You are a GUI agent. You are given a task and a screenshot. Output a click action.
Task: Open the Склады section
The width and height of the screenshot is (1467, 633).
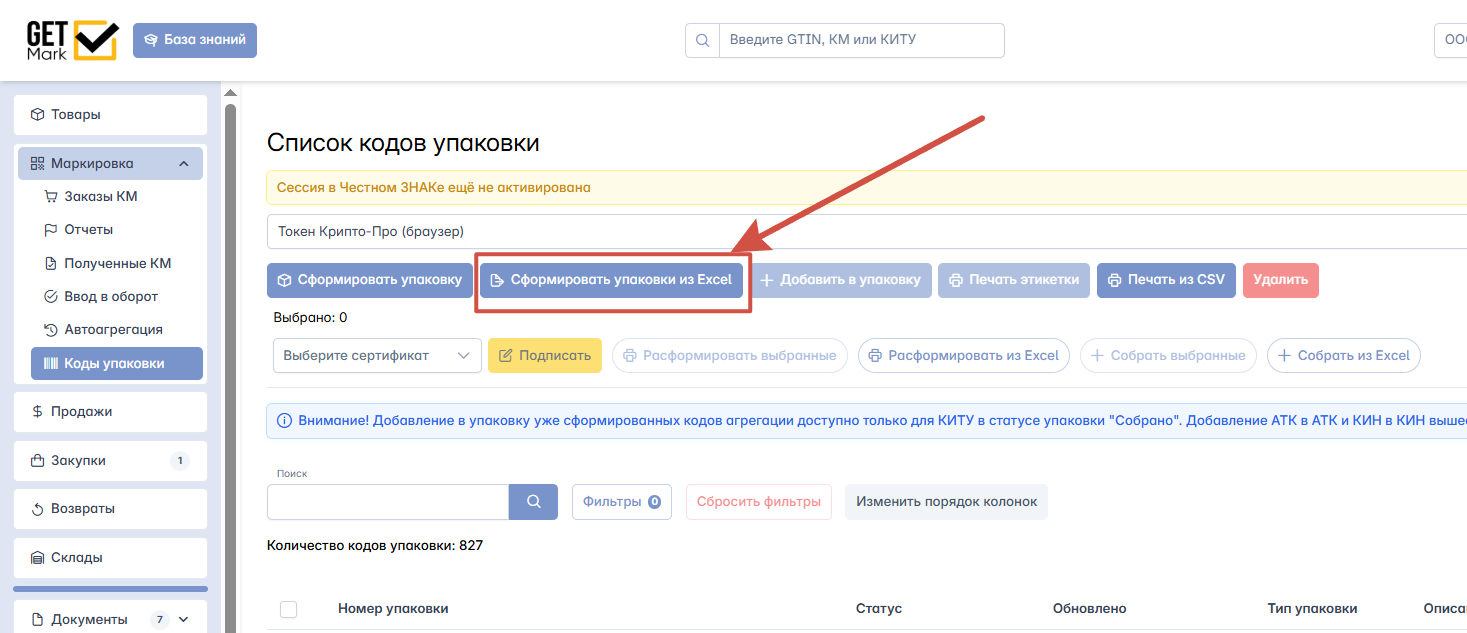[x=110, y=558]
